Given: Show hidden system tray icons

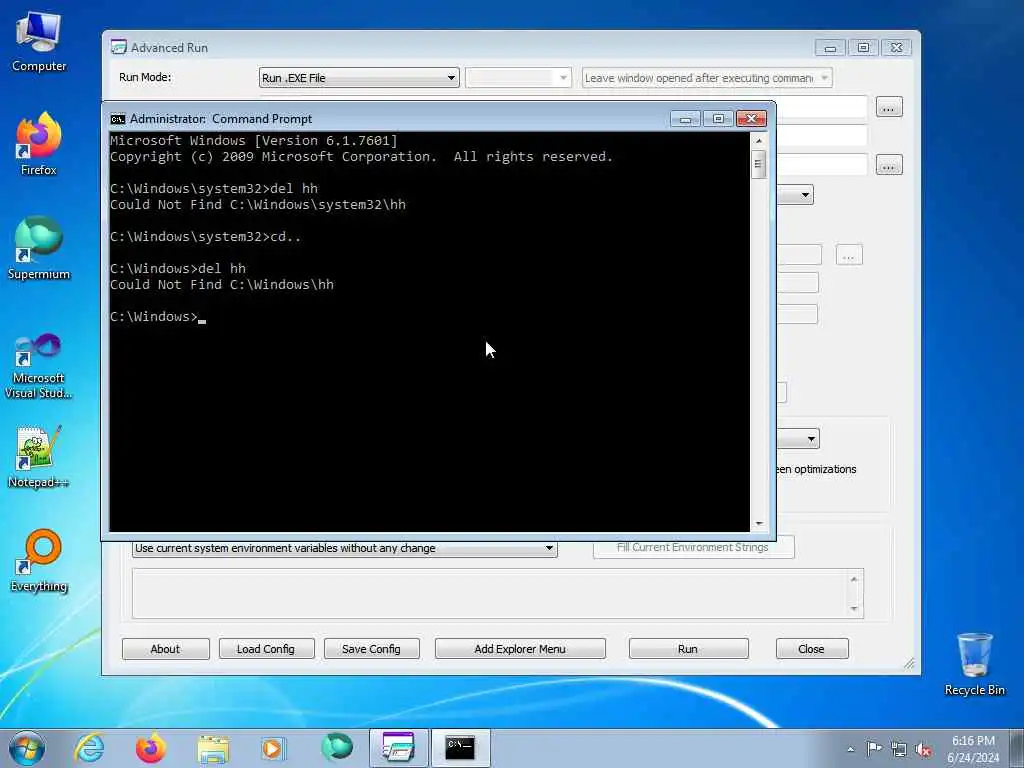Looking at the screenshot, I should tap(850, 749).
